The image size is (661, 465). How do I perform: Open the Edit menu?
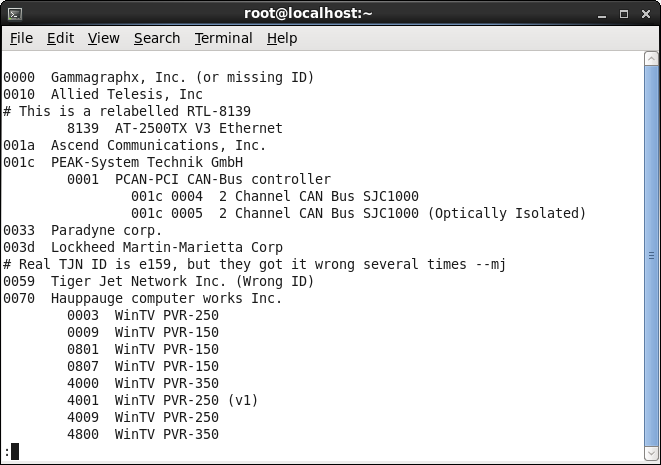(x=60, y=38)
